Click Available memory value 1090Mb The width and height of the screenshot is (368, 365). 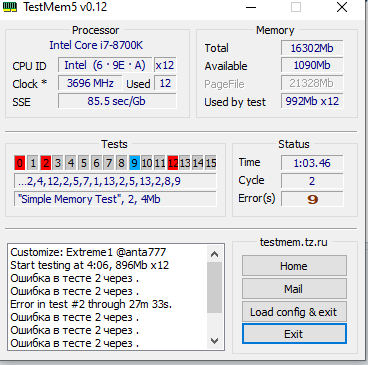(312, 65)
